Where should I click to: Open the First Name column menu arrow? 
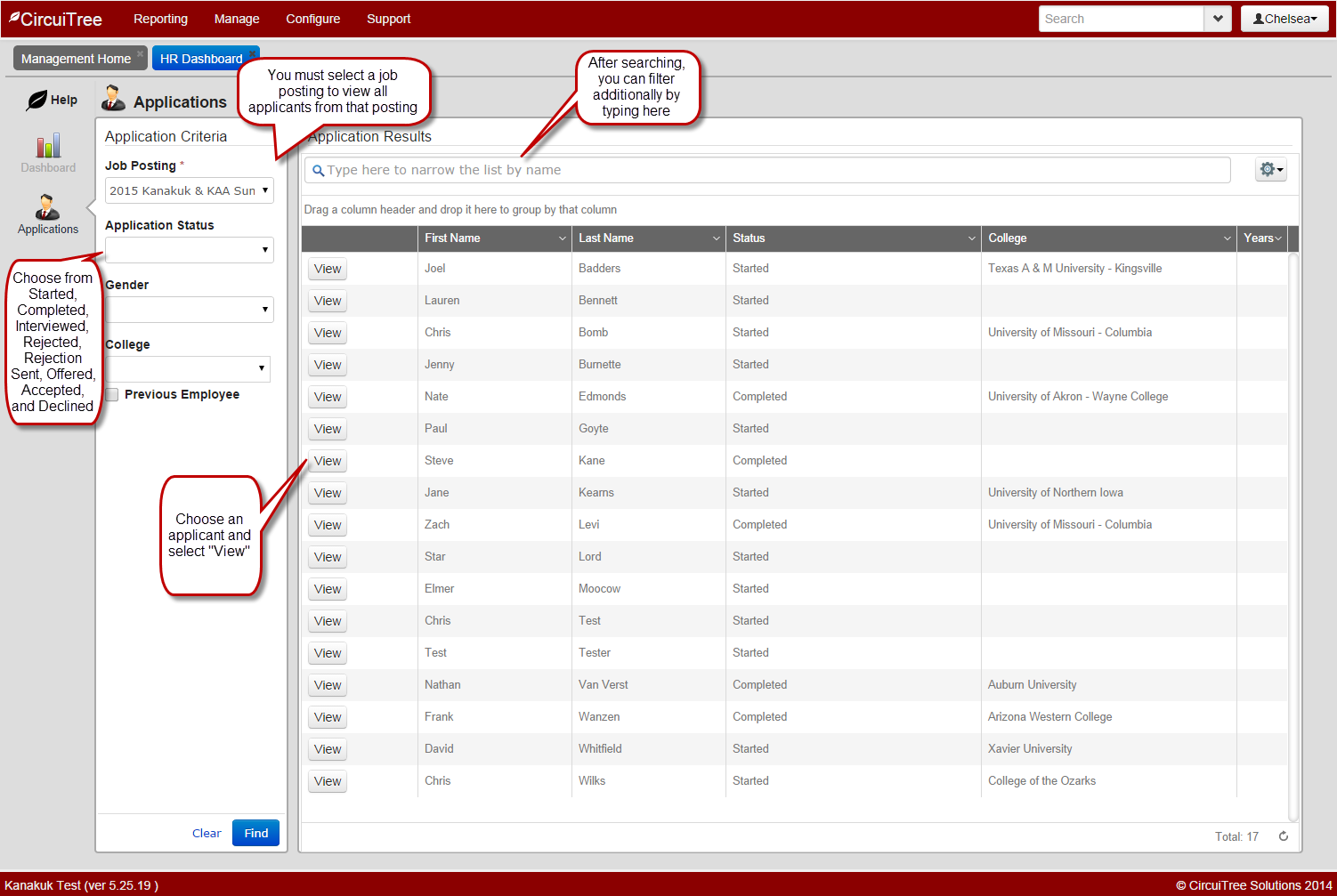(x=562, y=238)
